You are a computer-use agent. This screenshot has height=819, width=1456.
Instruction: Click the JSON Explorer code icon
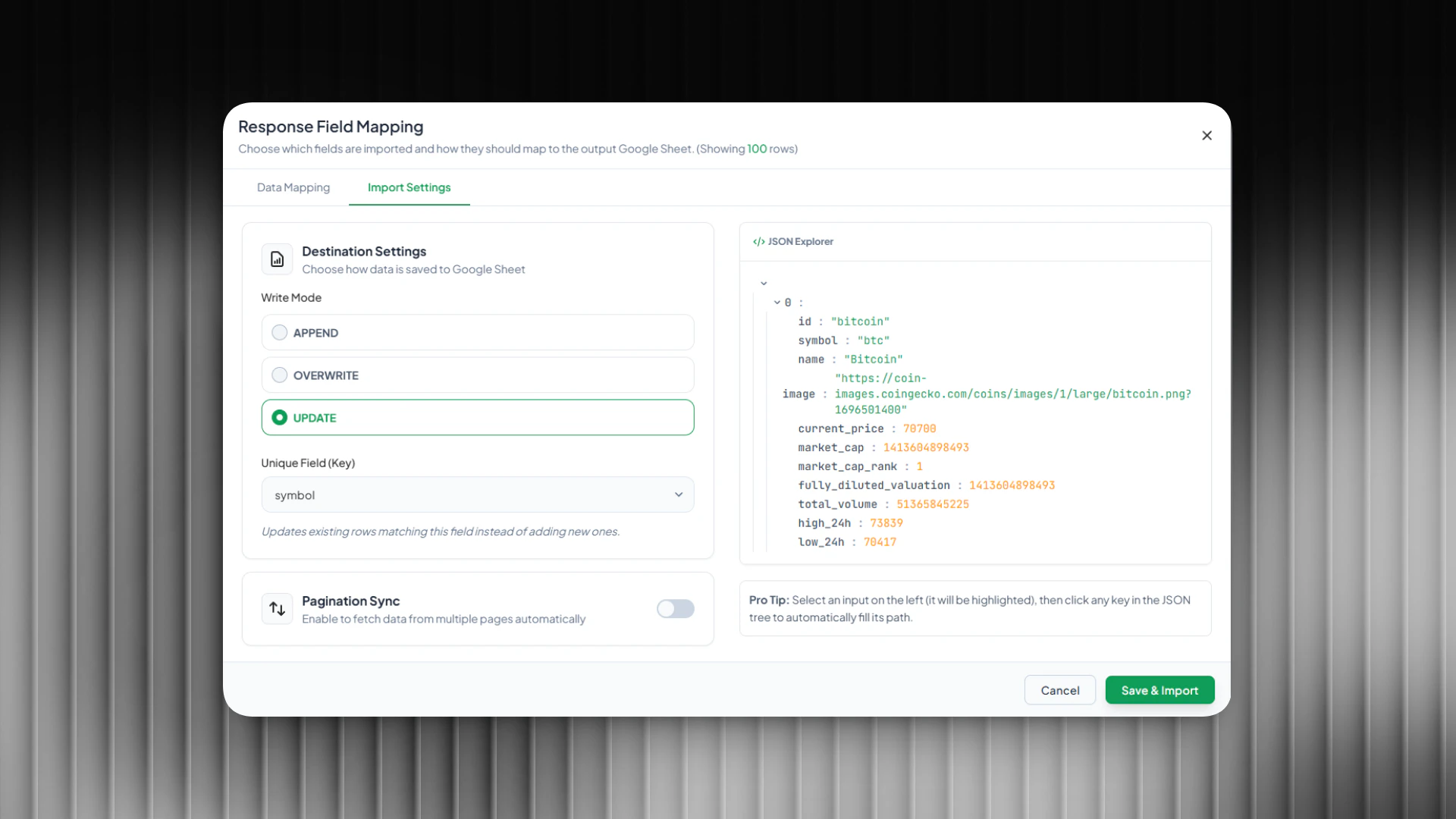coord(759,241)
